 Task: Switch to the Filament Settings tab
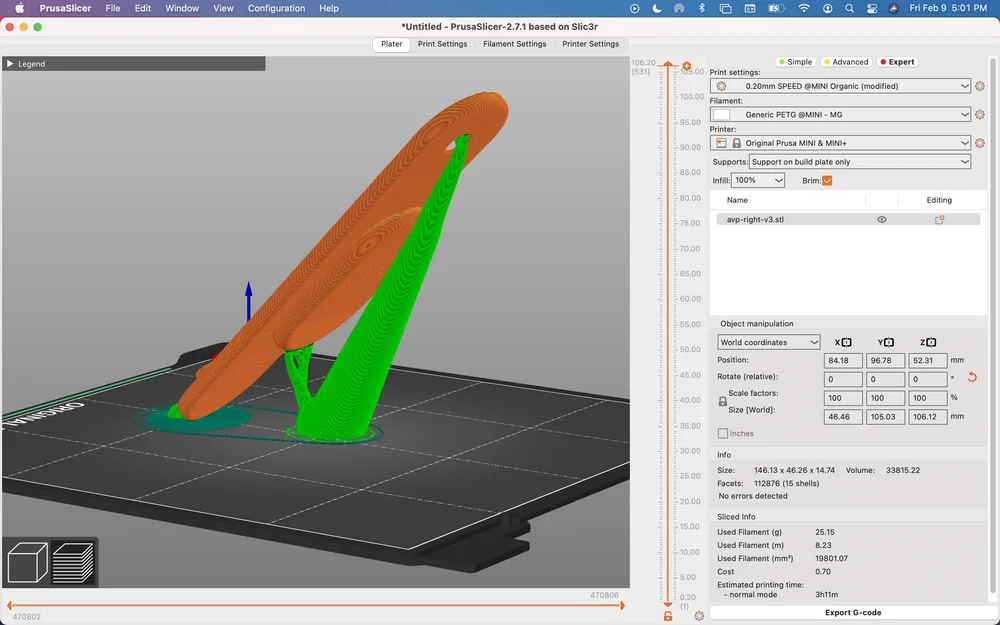point(515,44)
